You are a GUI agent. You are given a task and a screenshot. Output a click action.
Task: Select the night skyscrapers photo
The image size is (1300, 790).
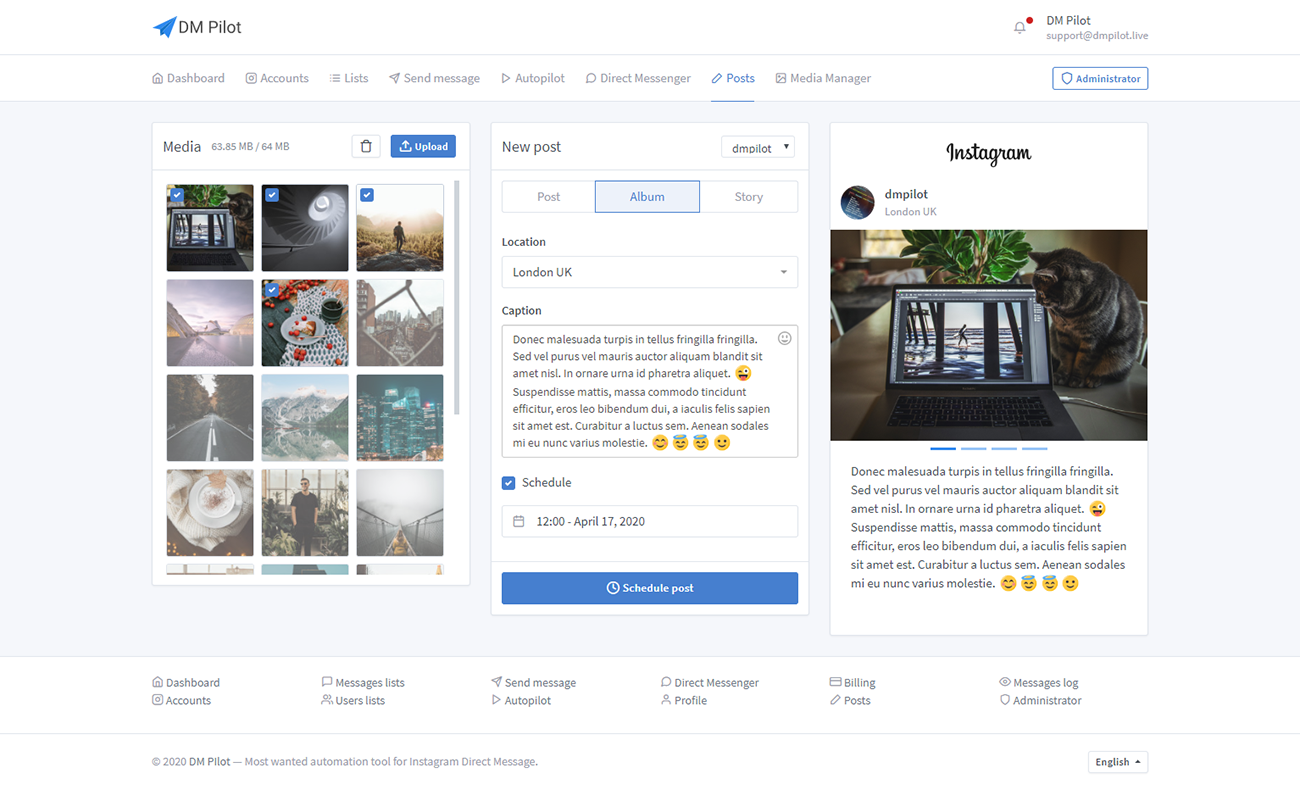click(x=400, y=418)
